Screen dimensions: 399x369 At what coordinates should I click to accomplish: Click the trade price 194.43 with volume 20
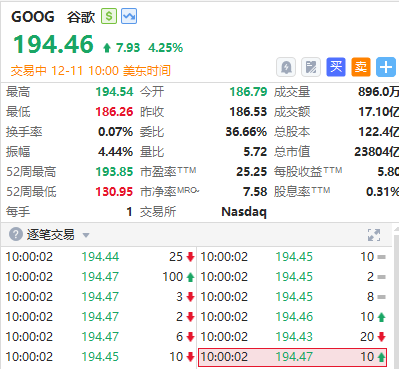tap(294, 337)
